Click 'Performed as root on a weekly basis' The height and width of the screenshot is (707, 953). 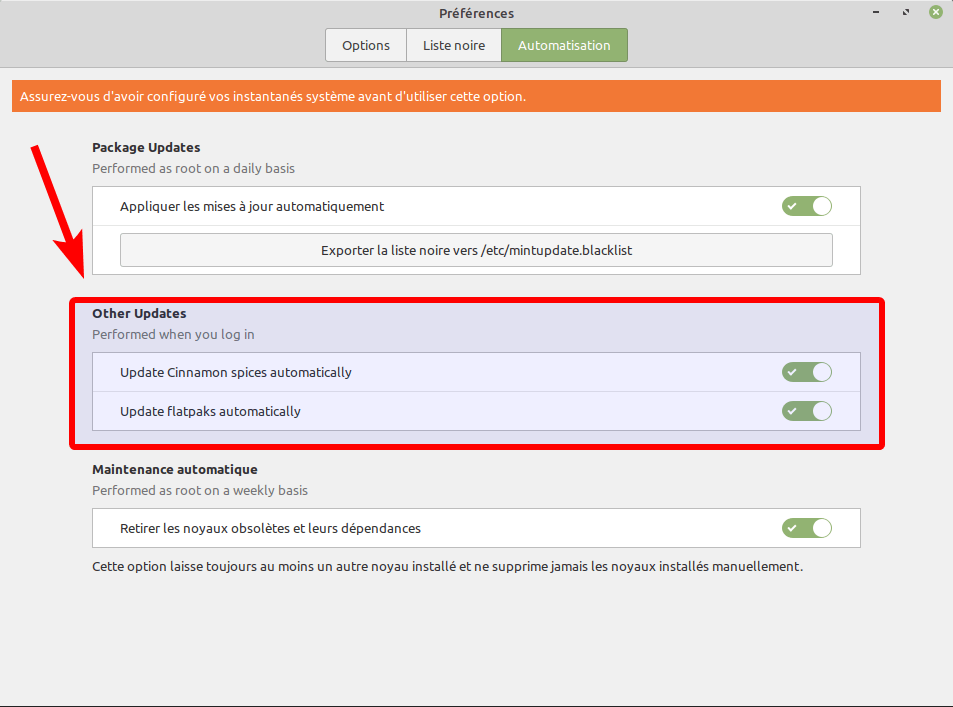coord(200,491)
